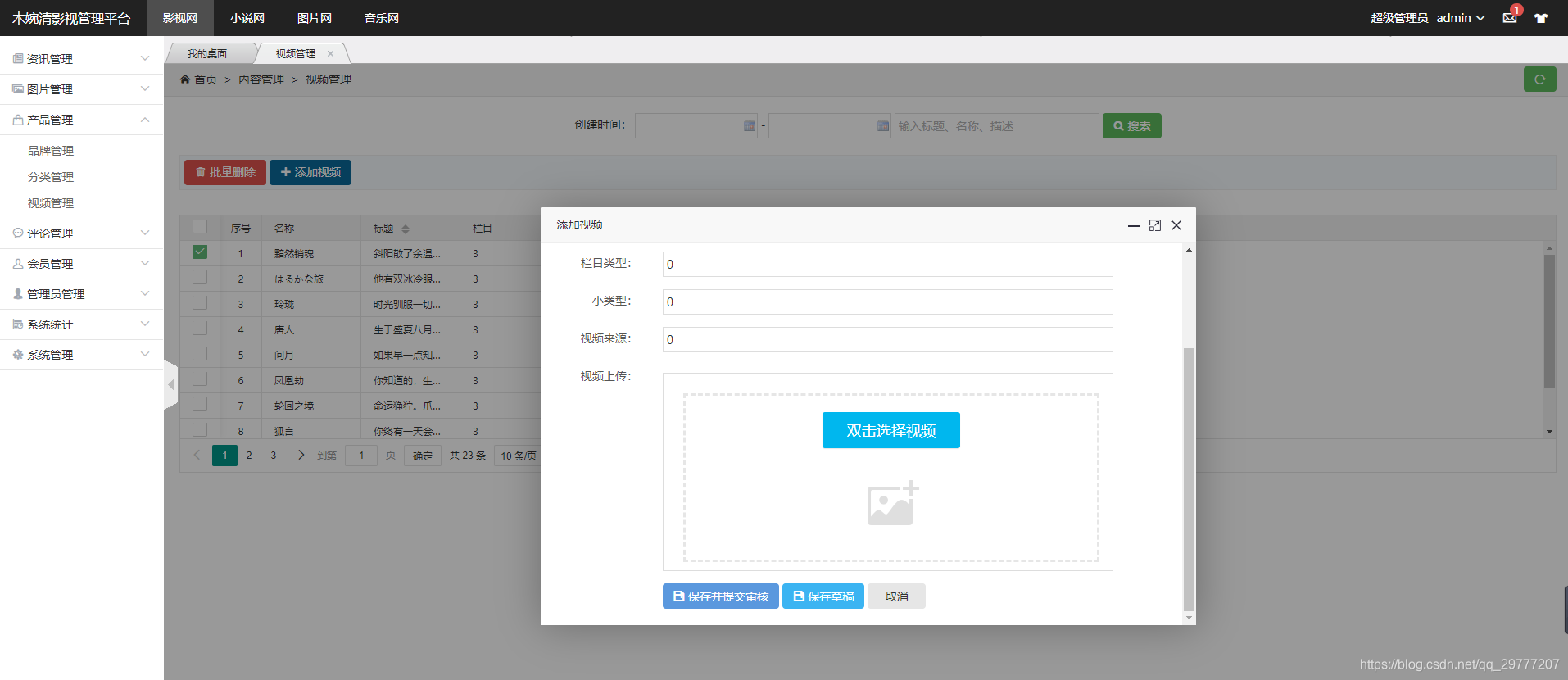The height and width of the screenshot is (680, 1568).
Task: Open start date calendar picker icon
Action: 749,126
